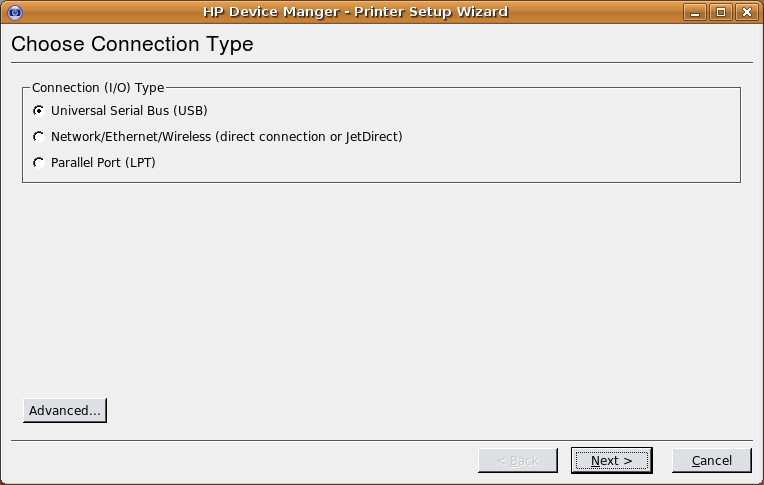Pick the Parallel Port (LPT) radio button

tap(38, 162)
